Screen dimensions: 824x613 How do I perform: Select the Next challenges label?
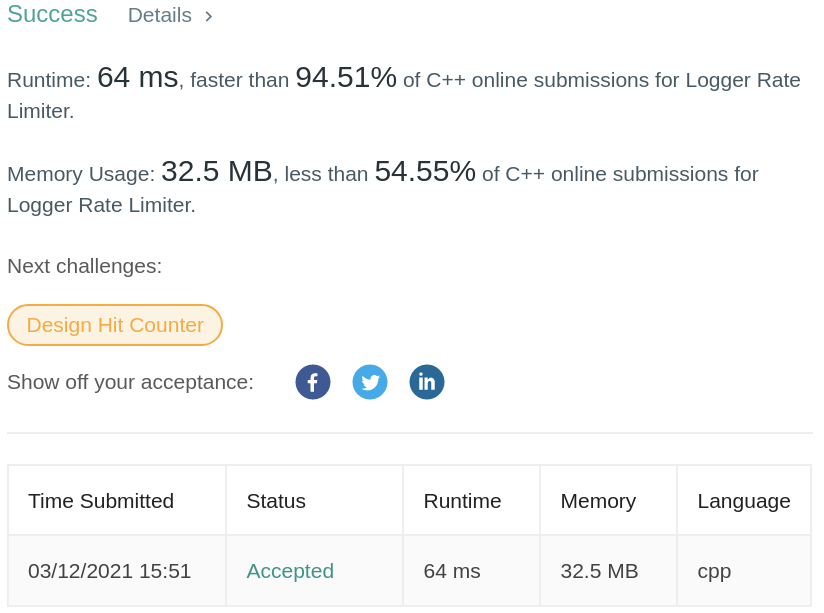coord(85,267)
